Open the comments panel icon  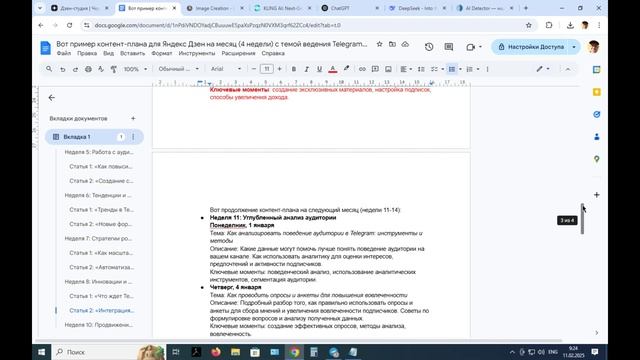[449, 47]
